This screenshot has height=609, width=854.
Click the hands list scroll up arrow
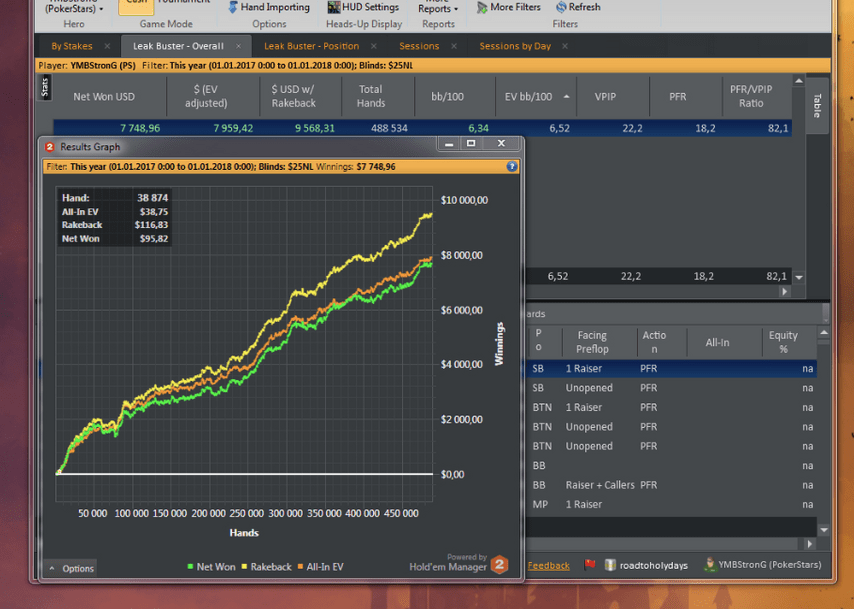click(824, 332)
